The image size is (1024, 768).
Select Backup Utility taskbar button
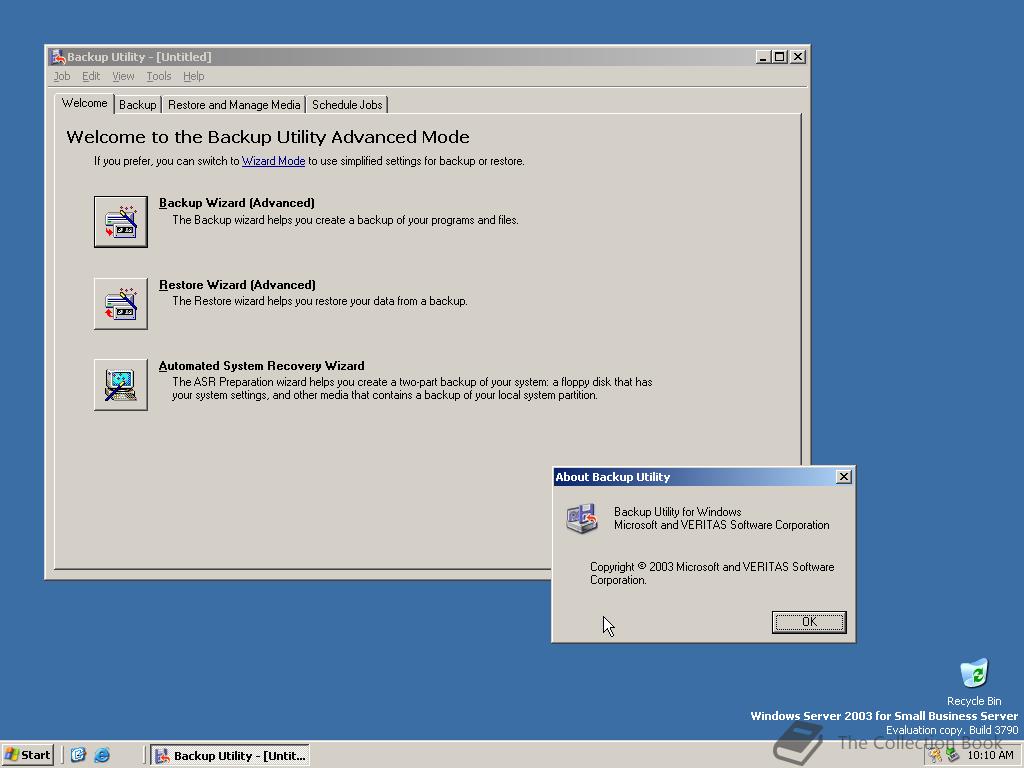point(230,756)
